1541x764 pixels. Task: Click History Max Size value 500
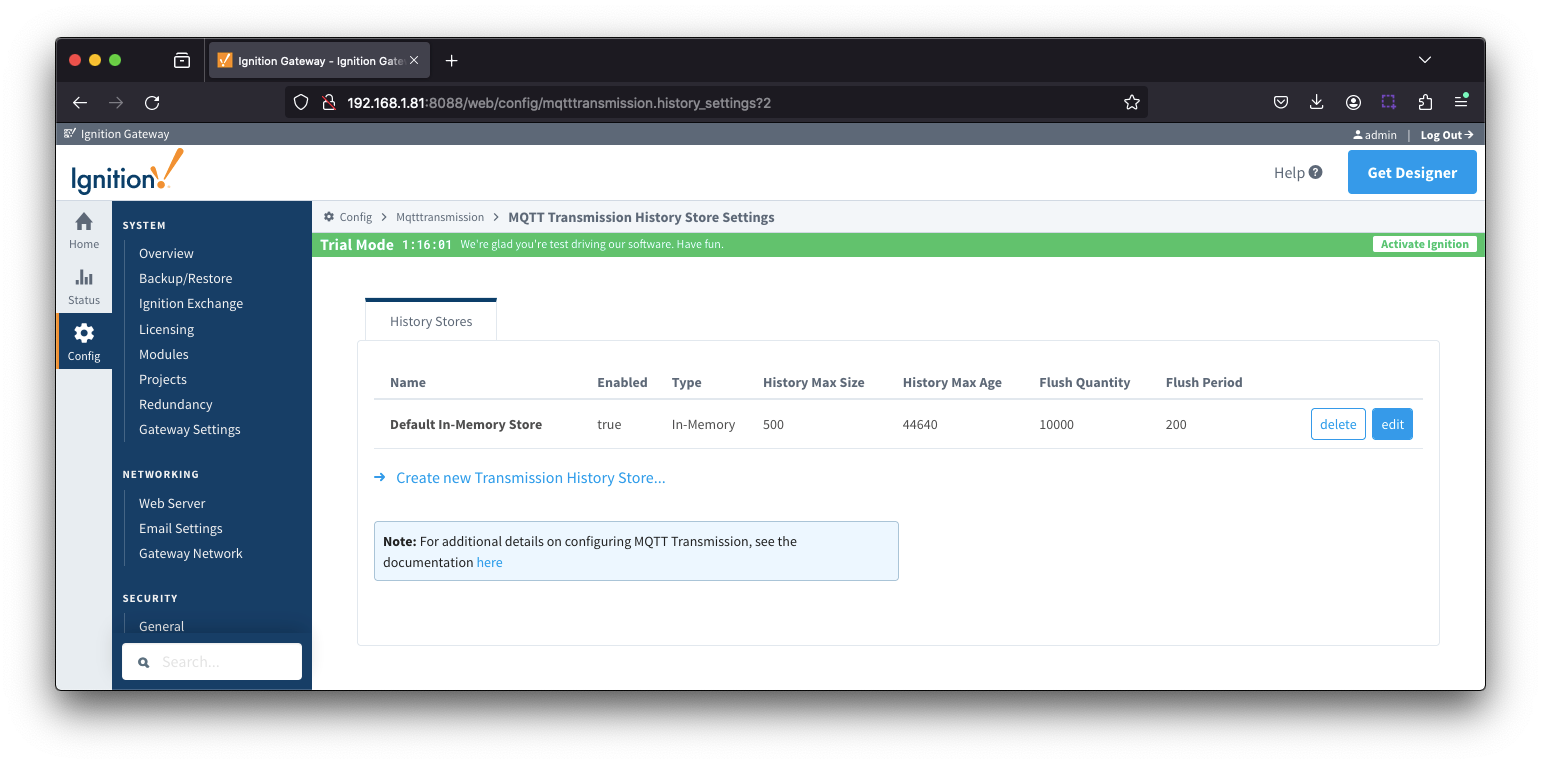pyautogui.click(x=773, y=425)
